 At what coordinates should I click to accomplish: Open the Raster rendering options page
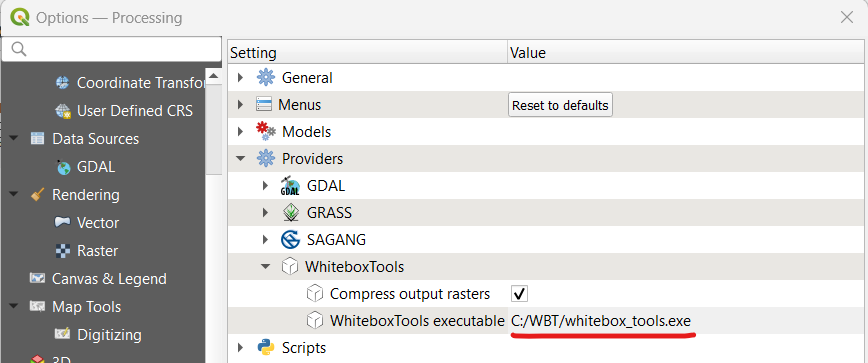click(x=97, y=251)
